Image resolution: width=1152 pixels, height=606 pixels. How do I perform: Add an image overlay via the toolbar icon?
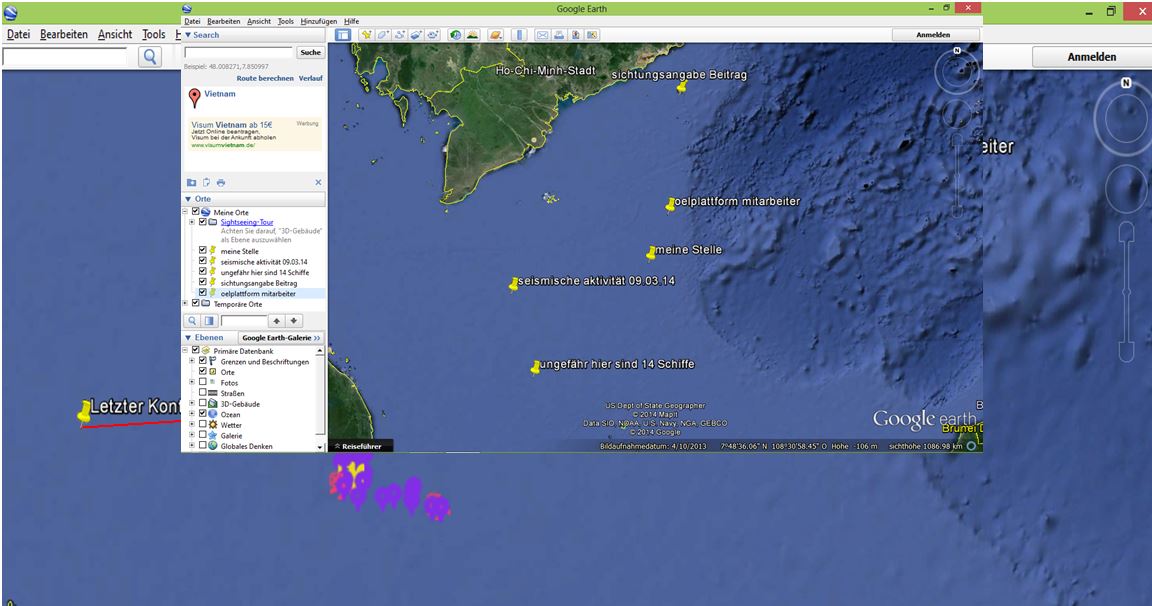click(416, 35)
